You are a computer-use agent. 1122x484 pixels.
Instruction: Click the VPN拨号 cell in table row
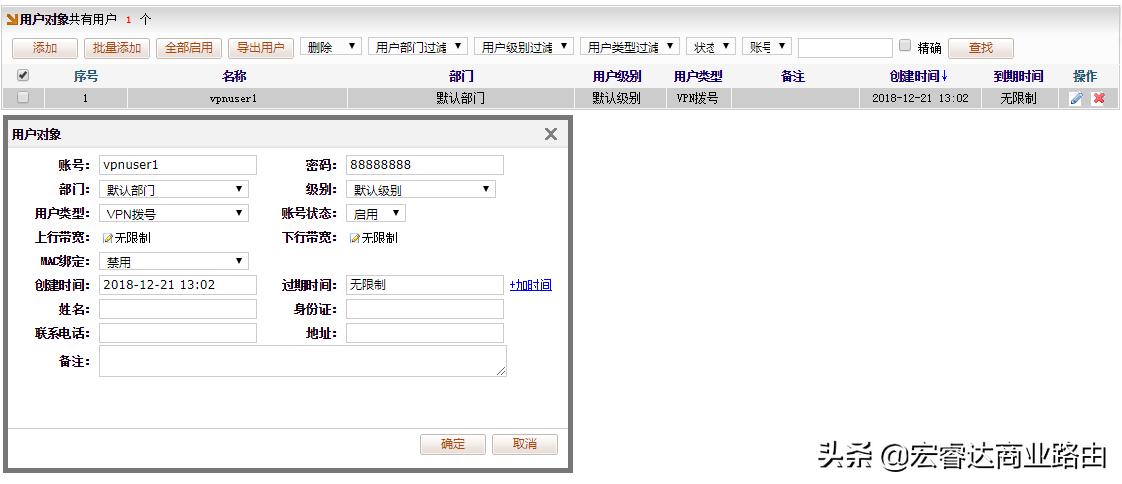point(697,98)
